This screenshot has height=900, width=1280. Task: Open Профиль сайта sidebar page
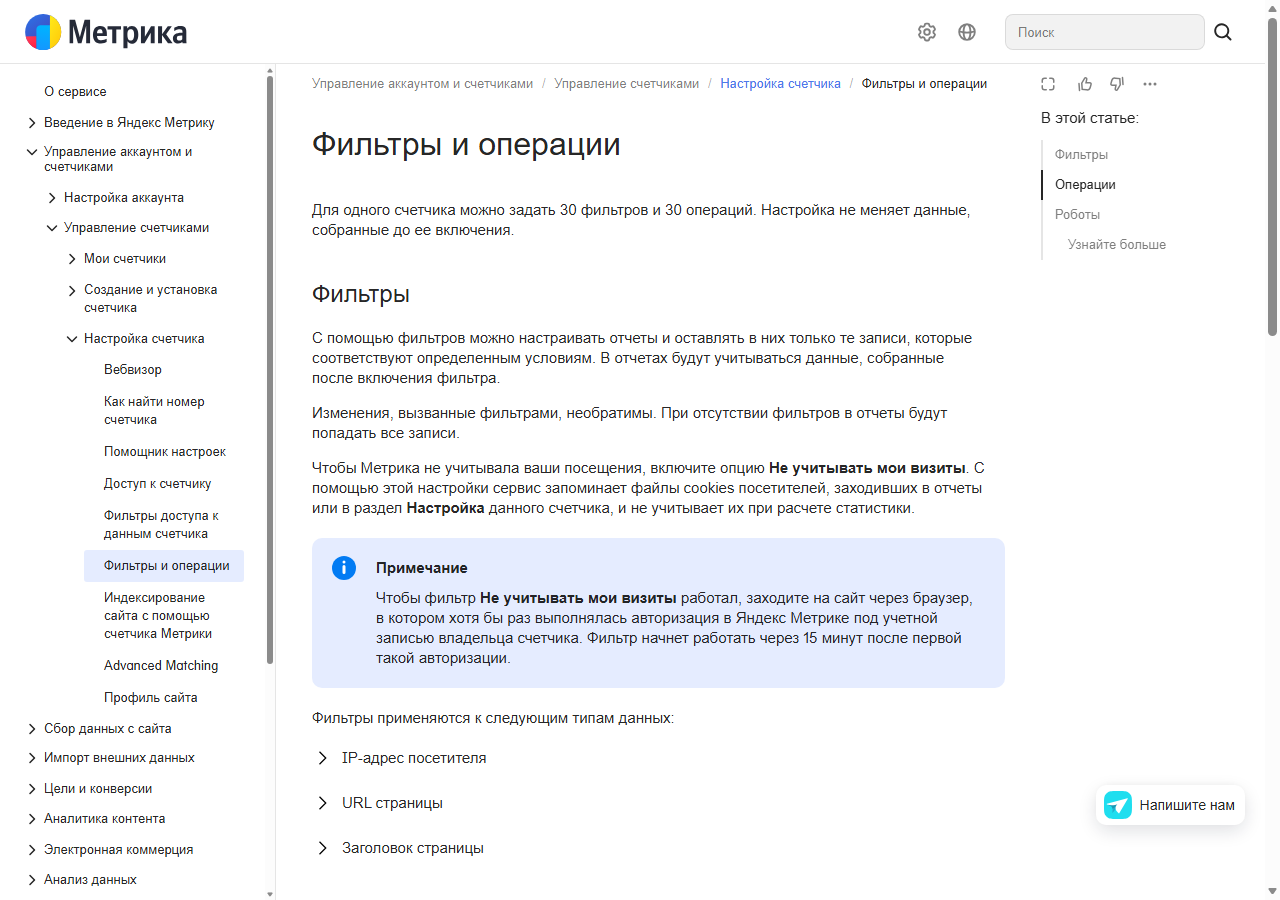click(x=151, y=698)
